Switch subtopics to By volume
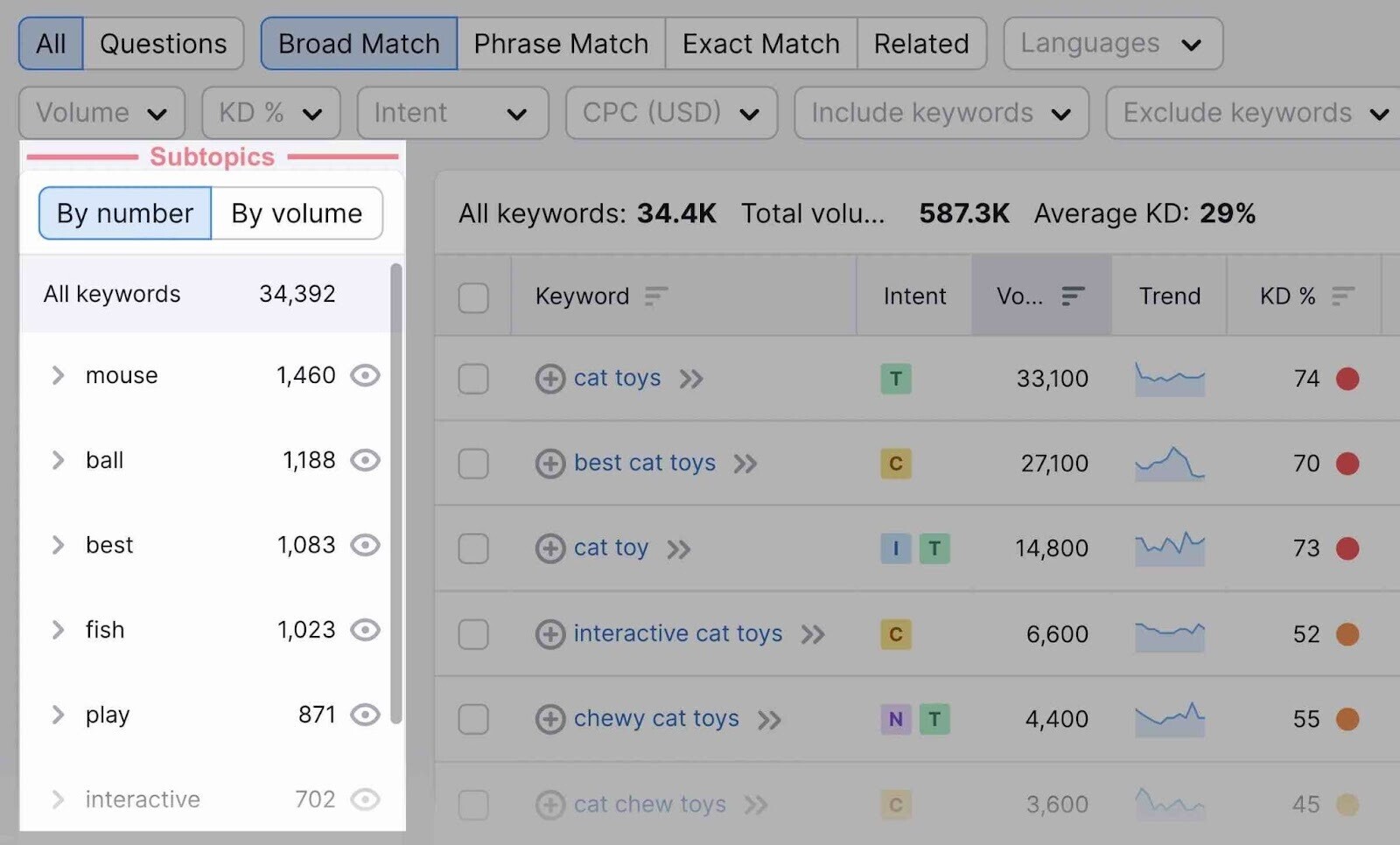 297,213
